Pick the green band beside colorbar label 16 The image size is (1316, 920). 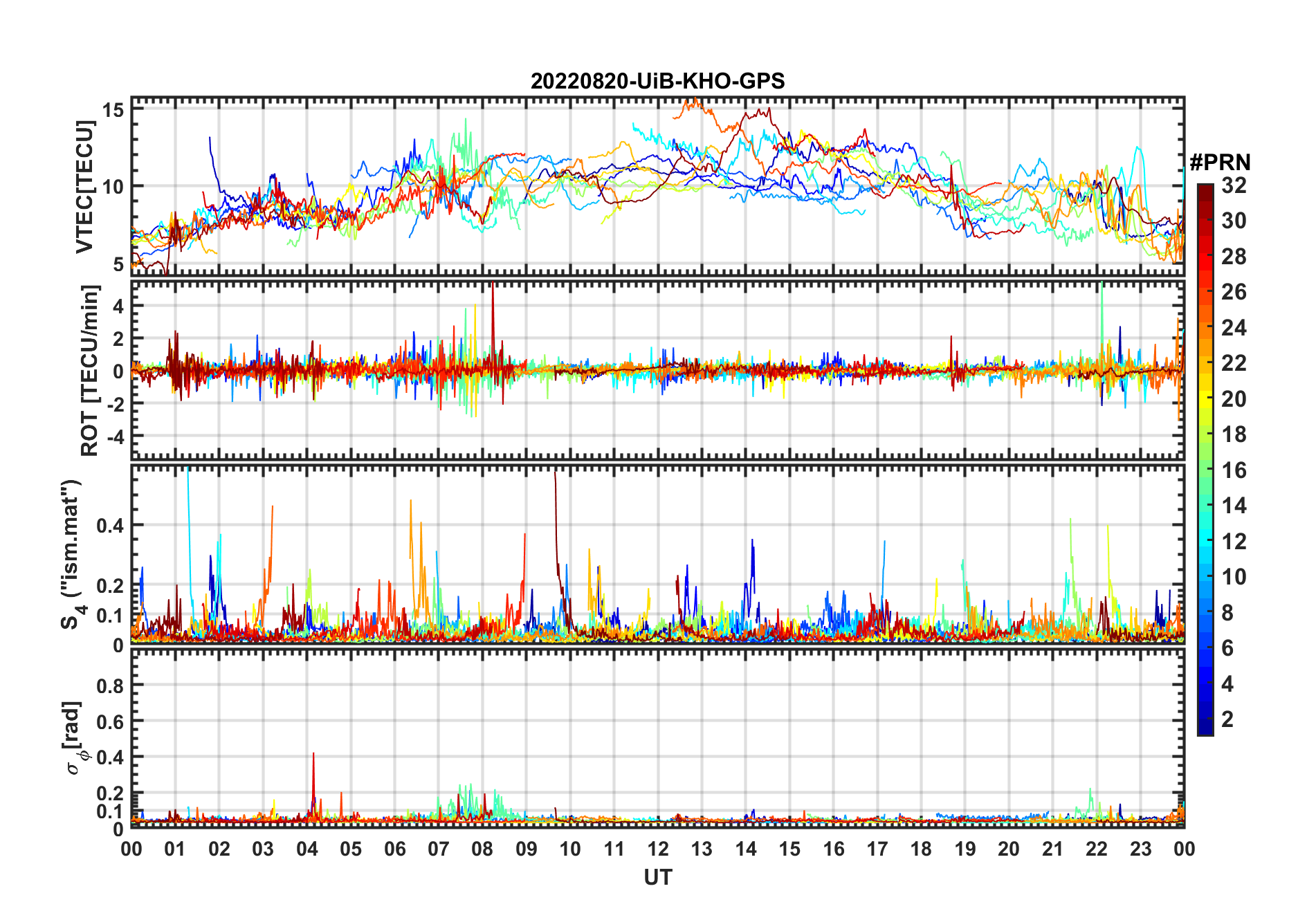coord(1205,470)
